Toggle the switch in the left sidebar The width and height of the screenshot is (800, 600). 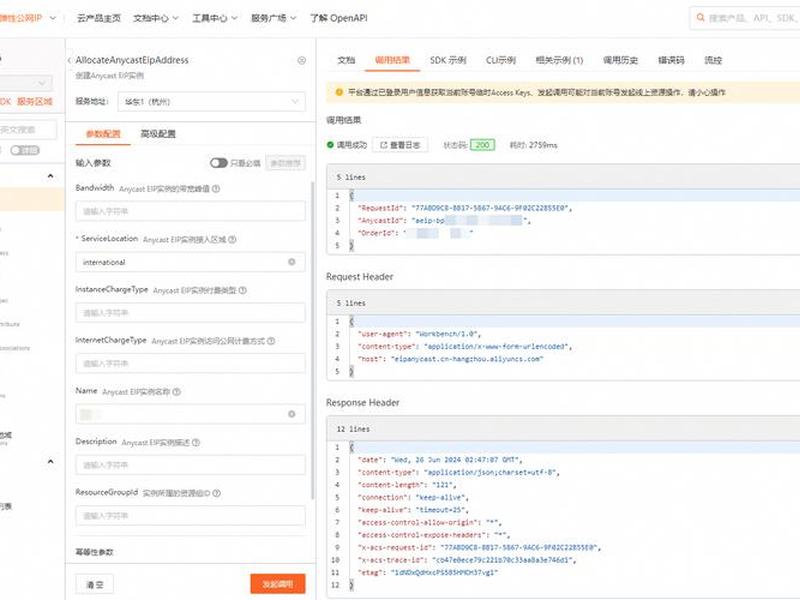coord(24,150)
